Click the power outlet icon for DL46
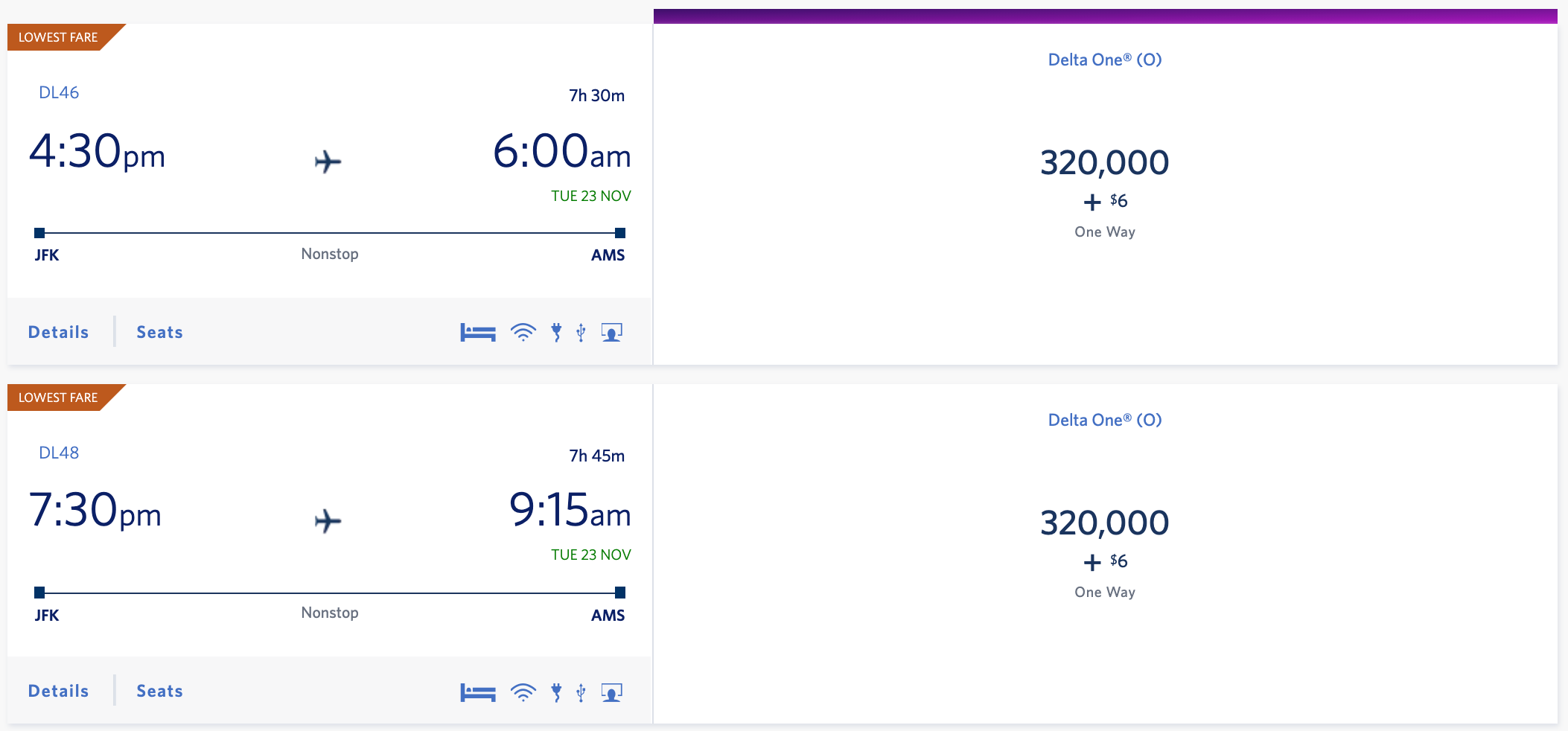 coord(556,332)
